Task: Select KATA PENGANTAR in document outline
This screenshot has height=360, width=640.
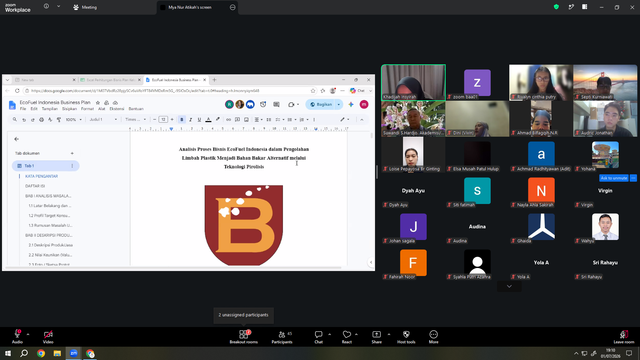Action: (42, 176)
